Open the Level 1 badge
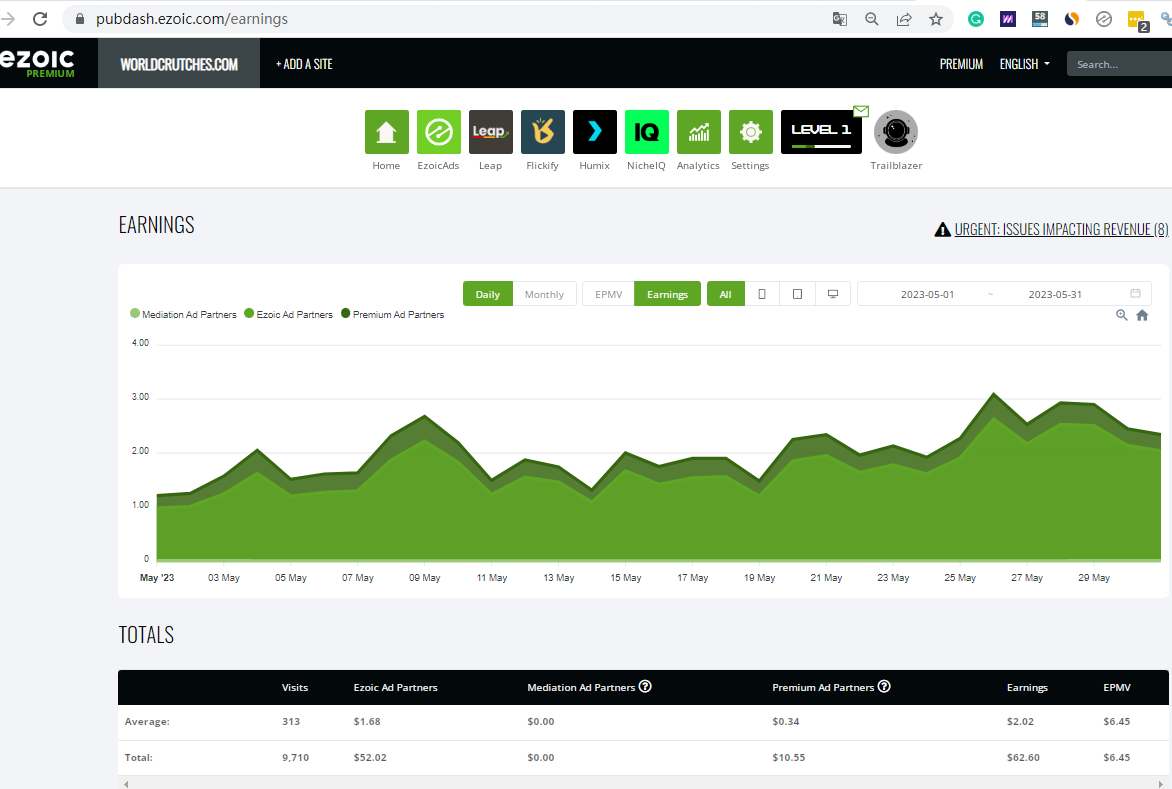Image resolution: width=1172 pixels, height=789 pixels. click(821, 132)
